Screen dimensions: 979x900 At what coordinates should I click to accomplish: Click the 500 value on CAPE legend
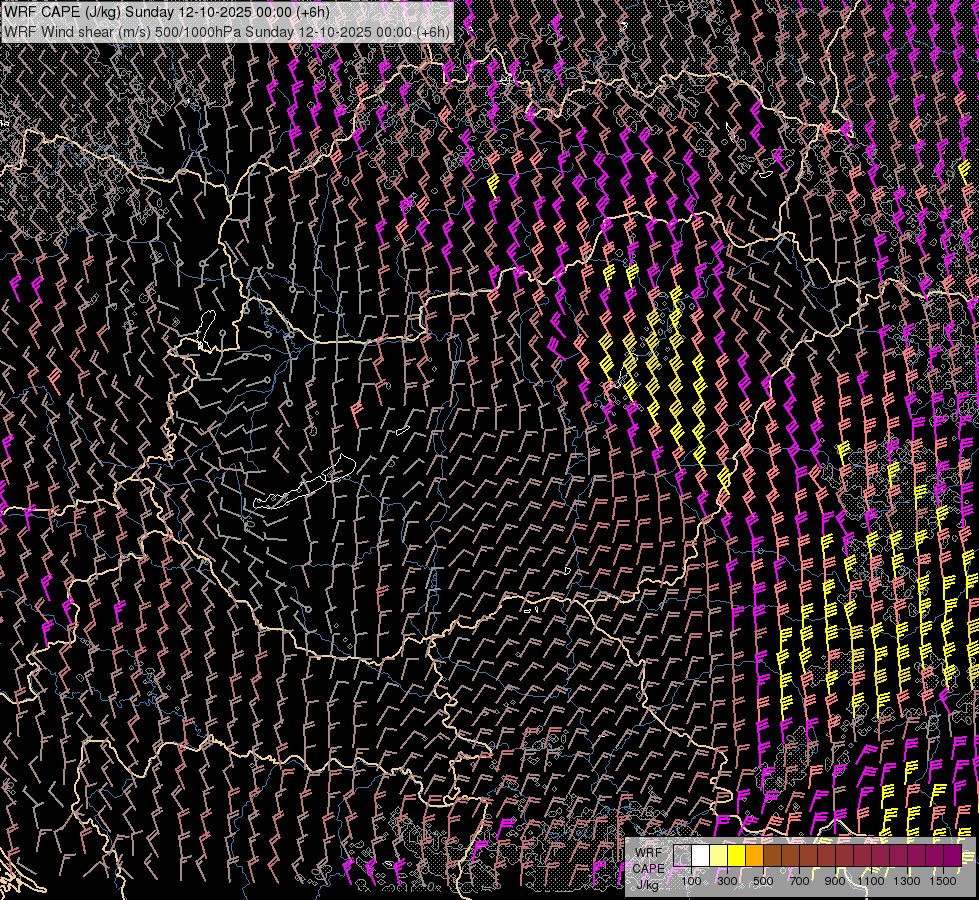tap(763, 881)
